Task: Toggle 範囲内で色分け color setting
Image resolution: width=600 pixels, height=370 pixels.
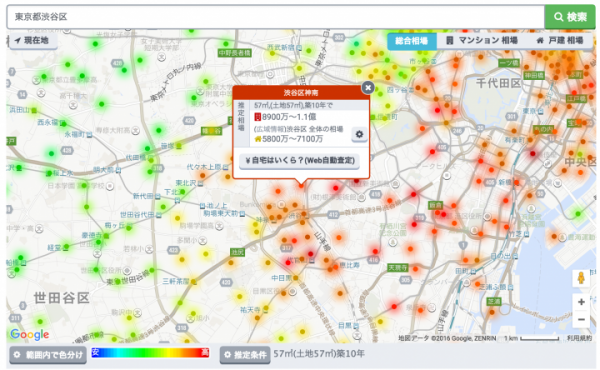Action: point(48,355)
